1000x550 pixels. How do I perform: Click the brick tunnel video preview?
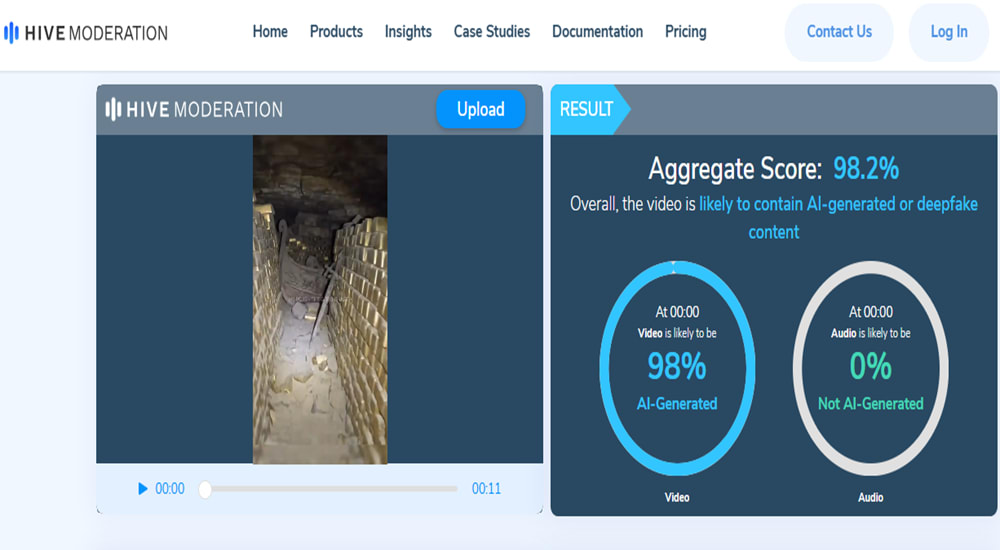(320, 299)
